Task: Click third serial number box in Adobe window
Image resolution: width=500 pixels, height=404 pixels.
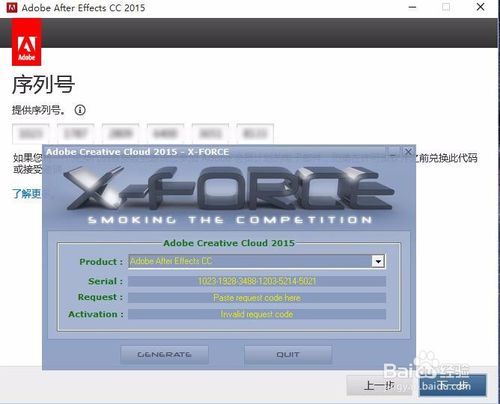Action: (x=120, y=134)
